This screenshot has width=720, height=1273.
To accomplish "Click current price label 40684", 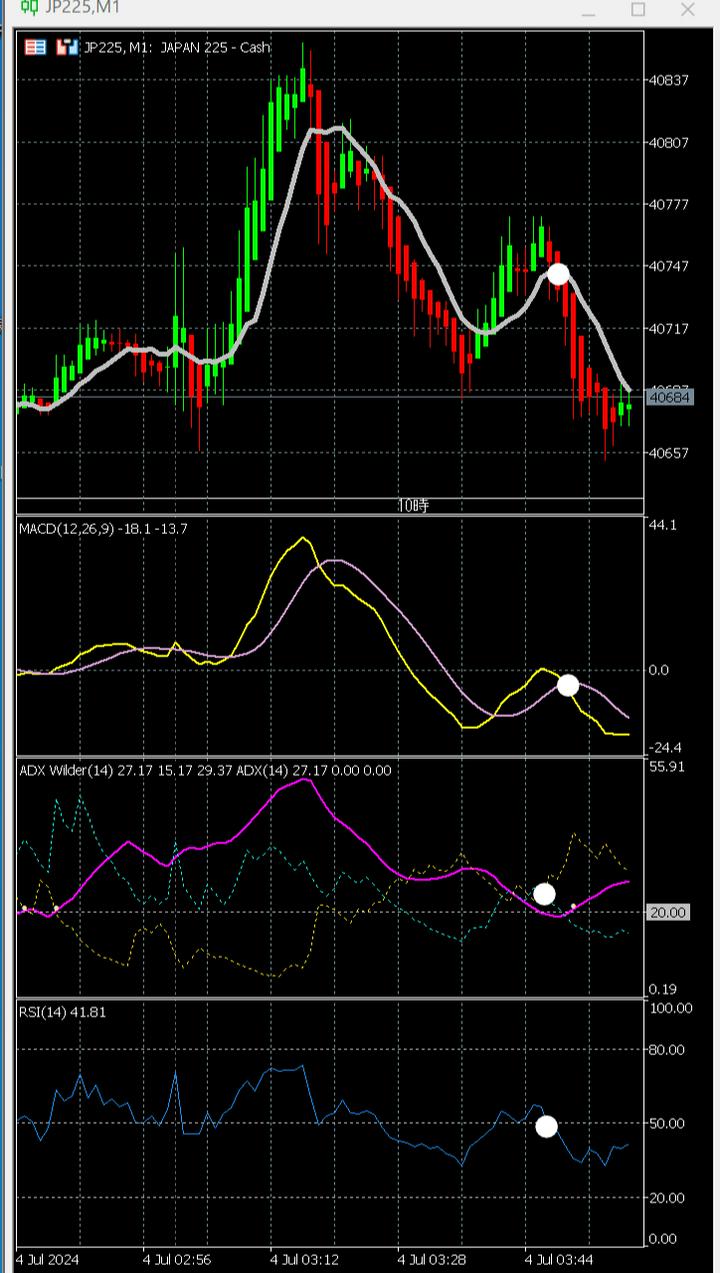I will (668, 398).
